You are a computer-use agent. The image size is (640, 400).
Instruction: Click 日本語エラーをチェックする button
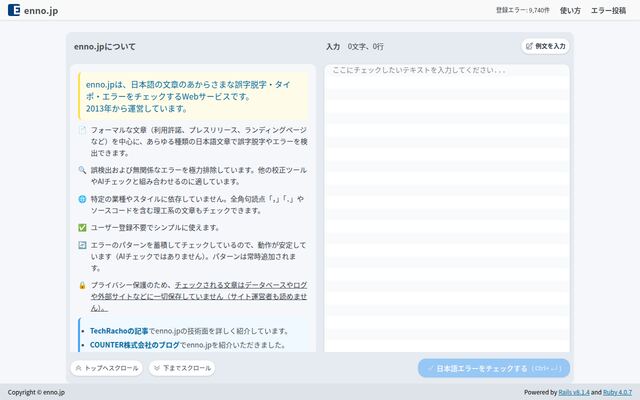494,368
